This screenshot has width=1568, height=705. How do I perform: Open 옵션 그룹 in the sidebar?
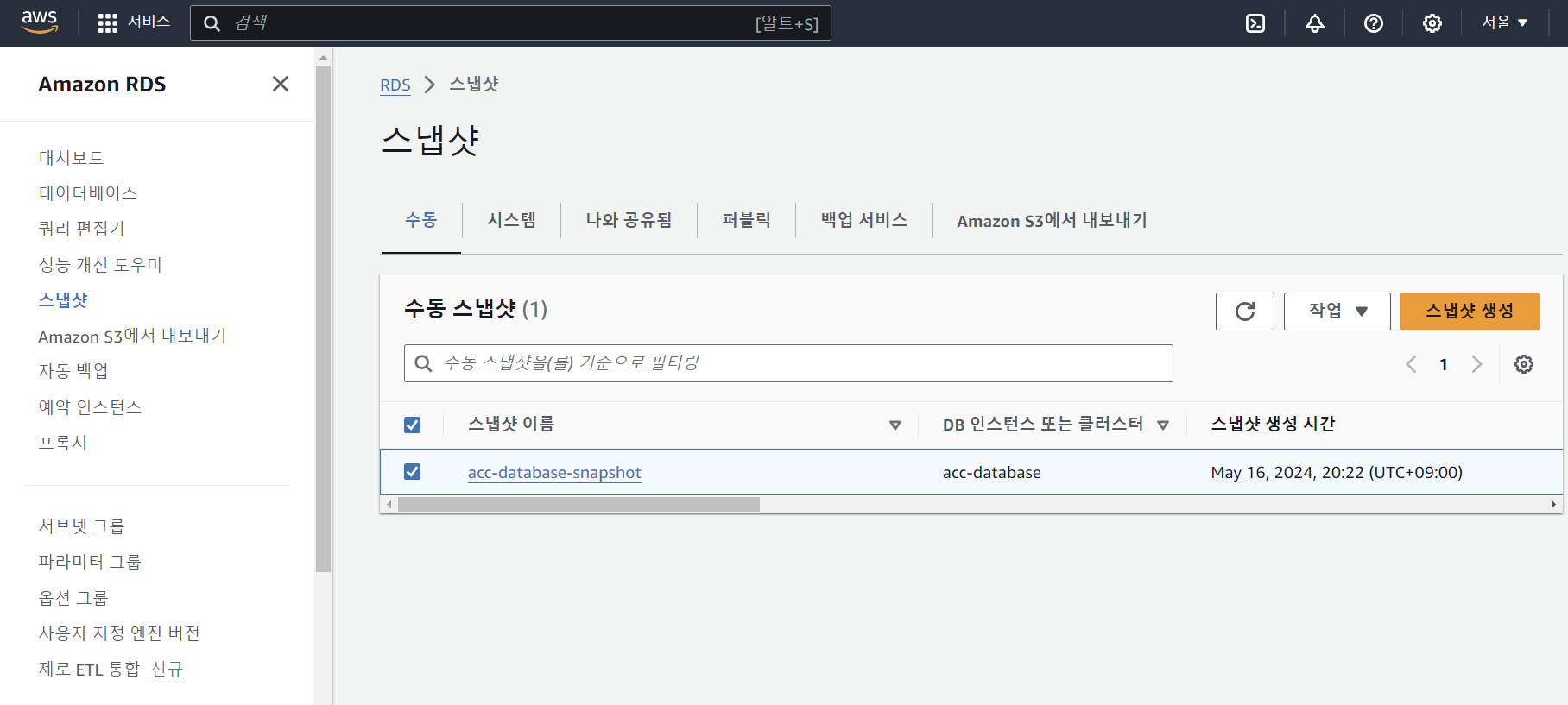pyautogui.click(x=73, y=597)
